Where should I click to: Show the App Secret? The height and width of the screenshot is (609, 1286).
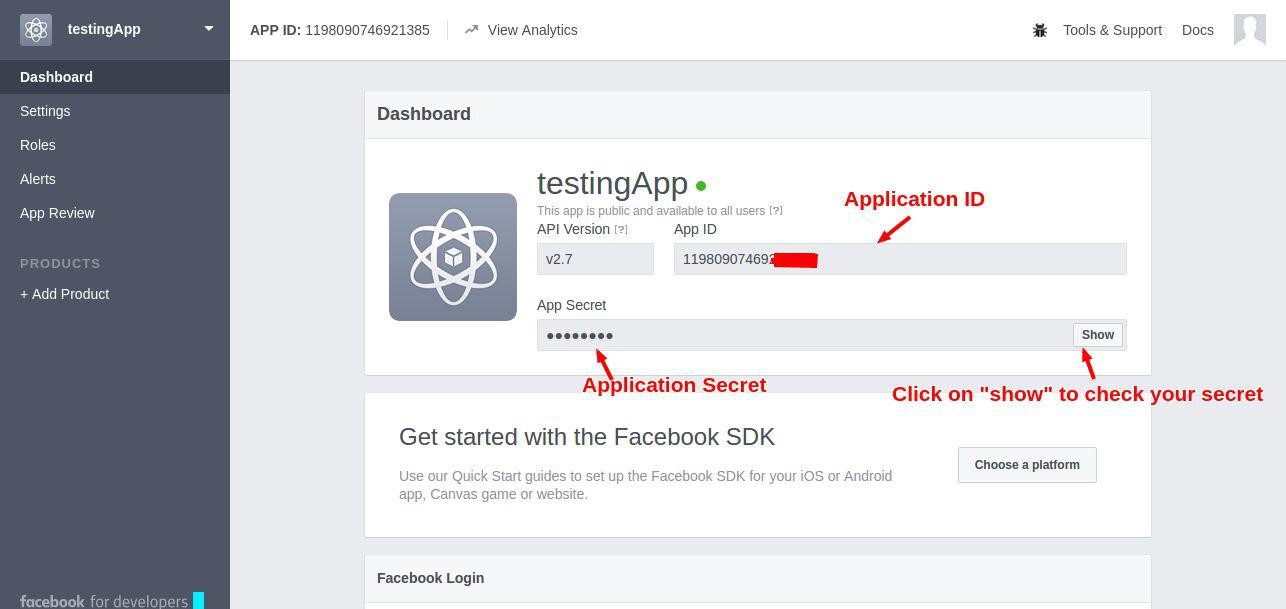pos(1098,335)
